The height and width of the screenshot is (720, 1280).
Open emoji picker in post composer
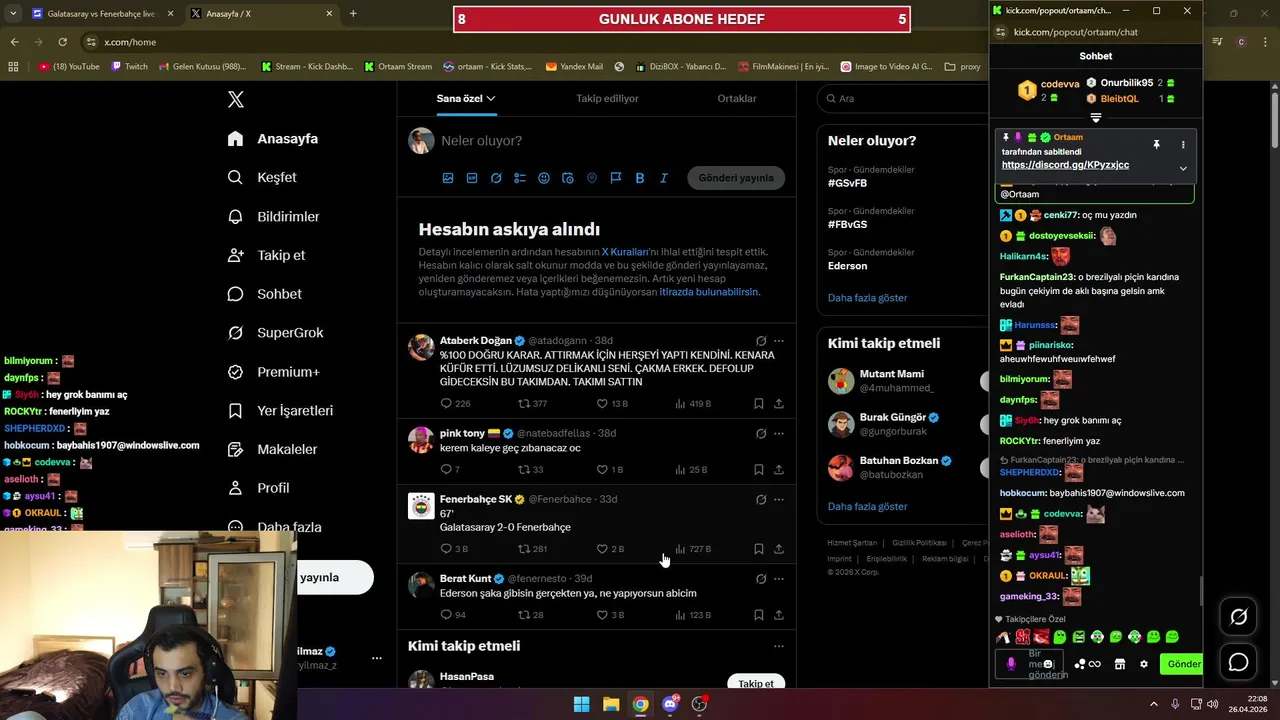point(544,178)
